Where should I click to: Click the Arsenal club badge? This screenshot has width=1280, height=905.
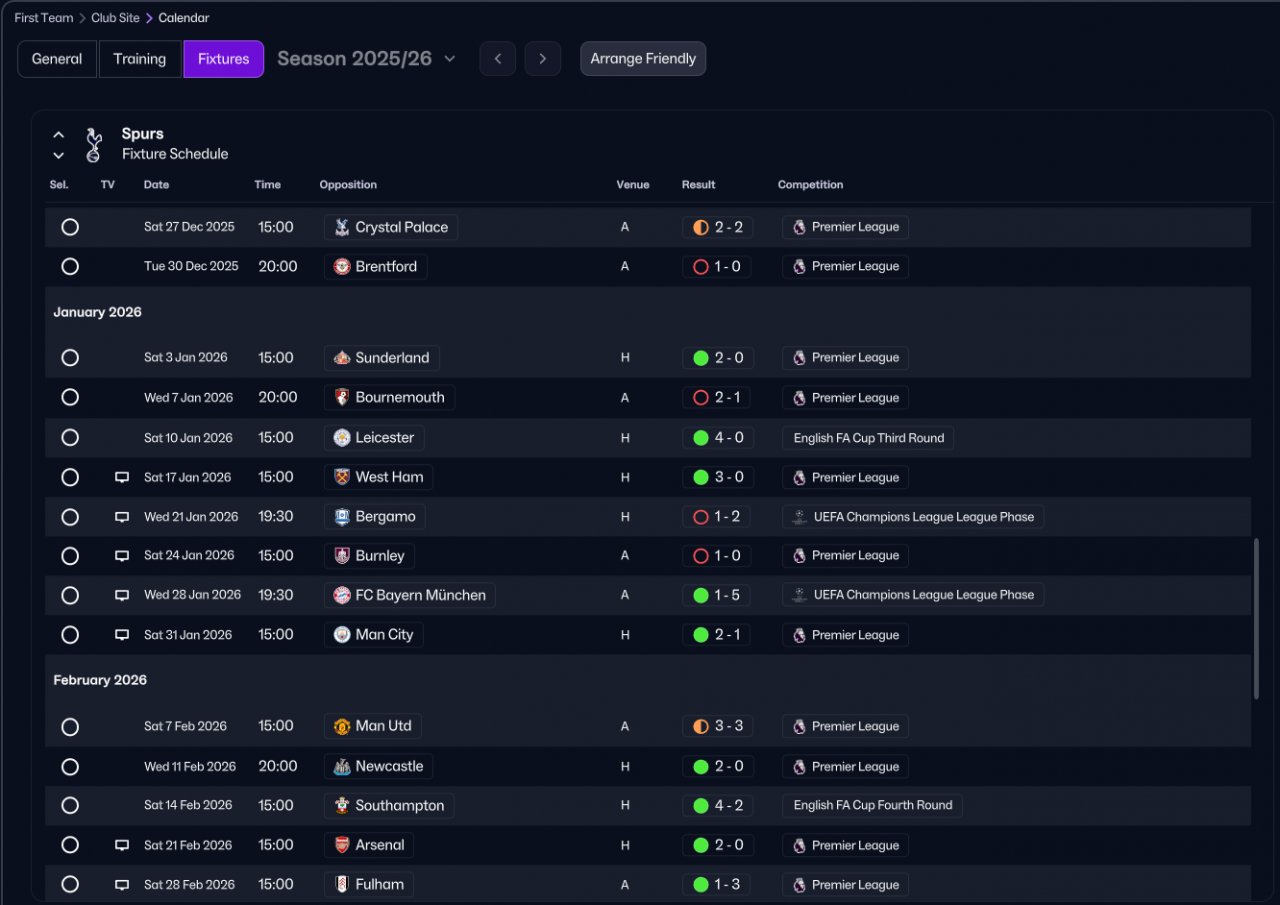pyautogui.click(x=342, y=845)
